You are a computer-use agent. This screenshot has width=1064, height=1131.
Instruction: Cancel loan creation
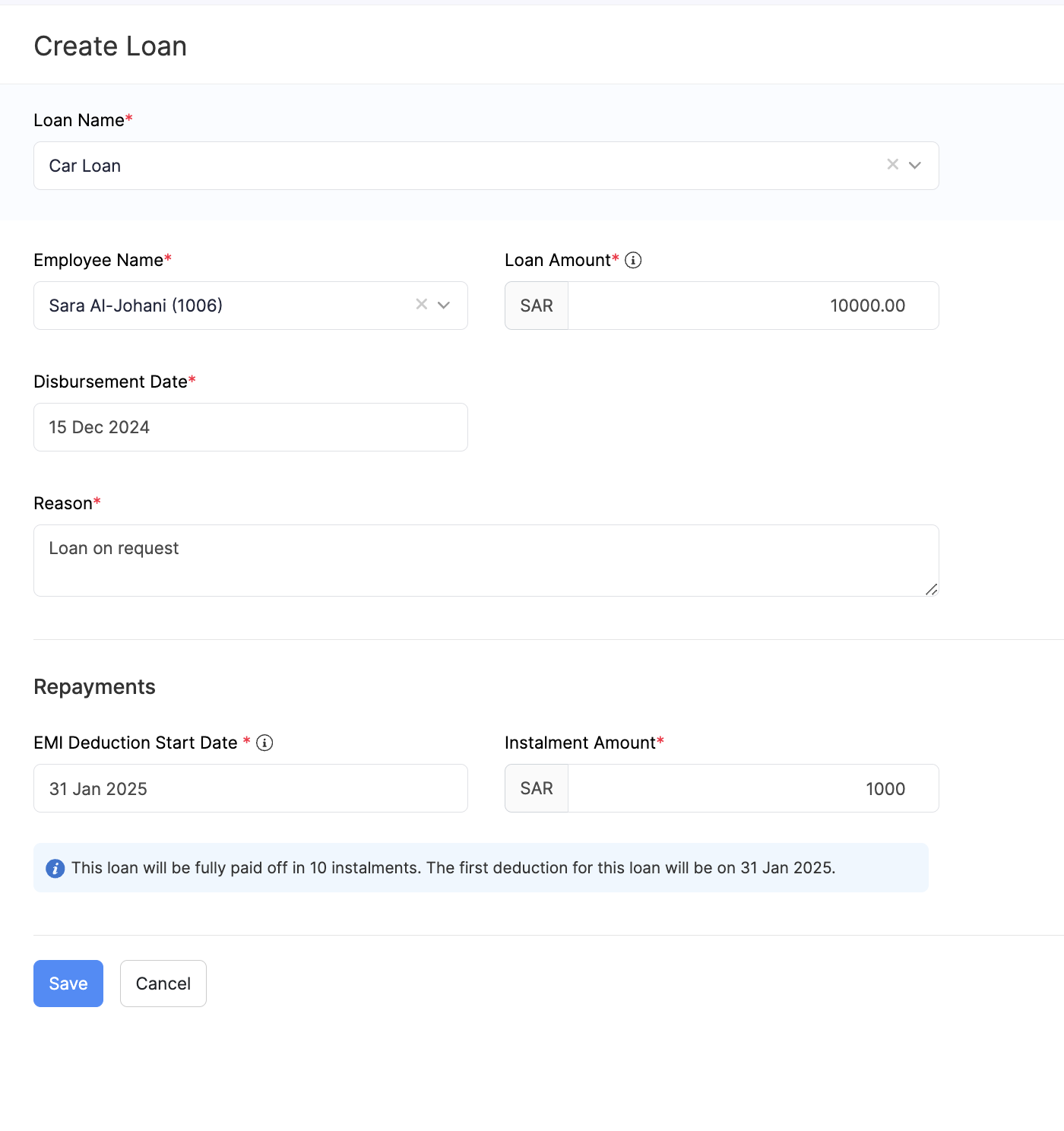pos(163,984)
